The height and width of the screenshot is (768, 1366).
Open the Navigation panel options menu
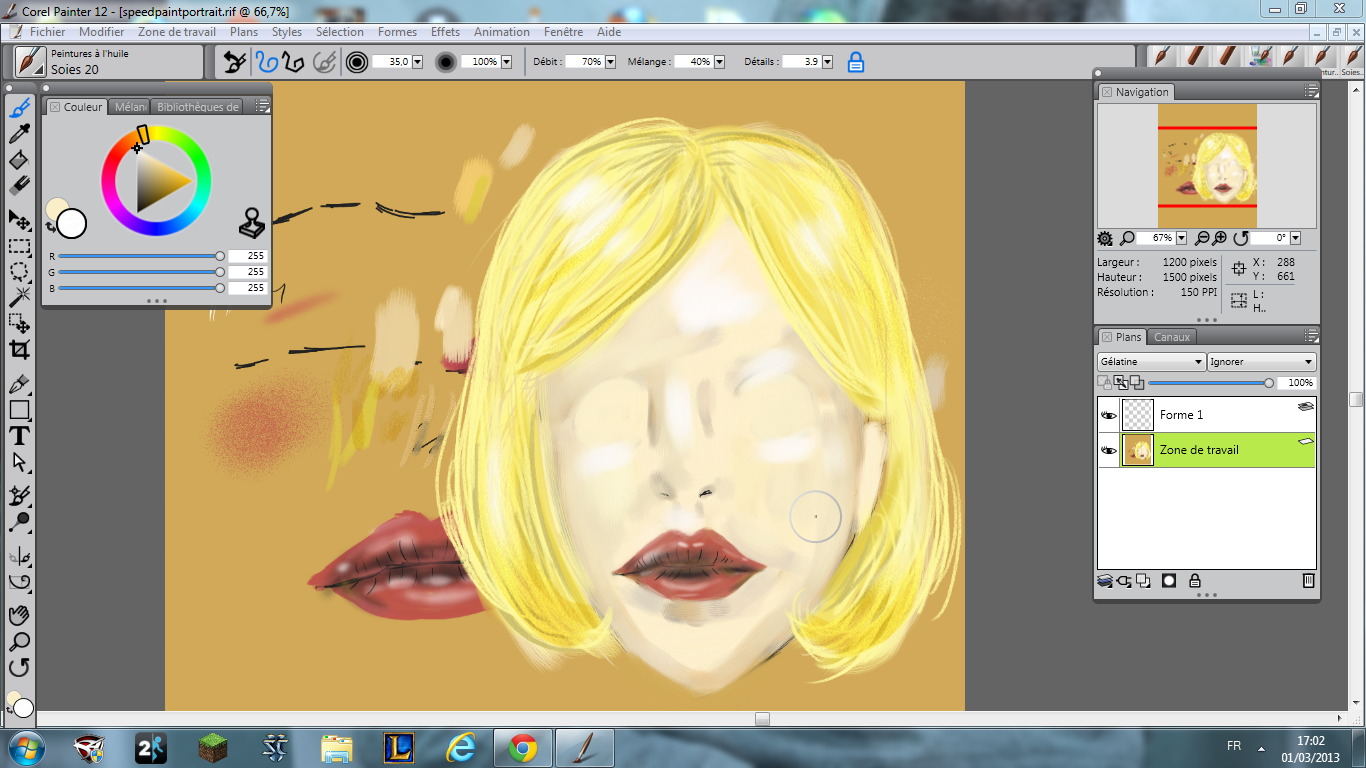(x=1310, y=91)
